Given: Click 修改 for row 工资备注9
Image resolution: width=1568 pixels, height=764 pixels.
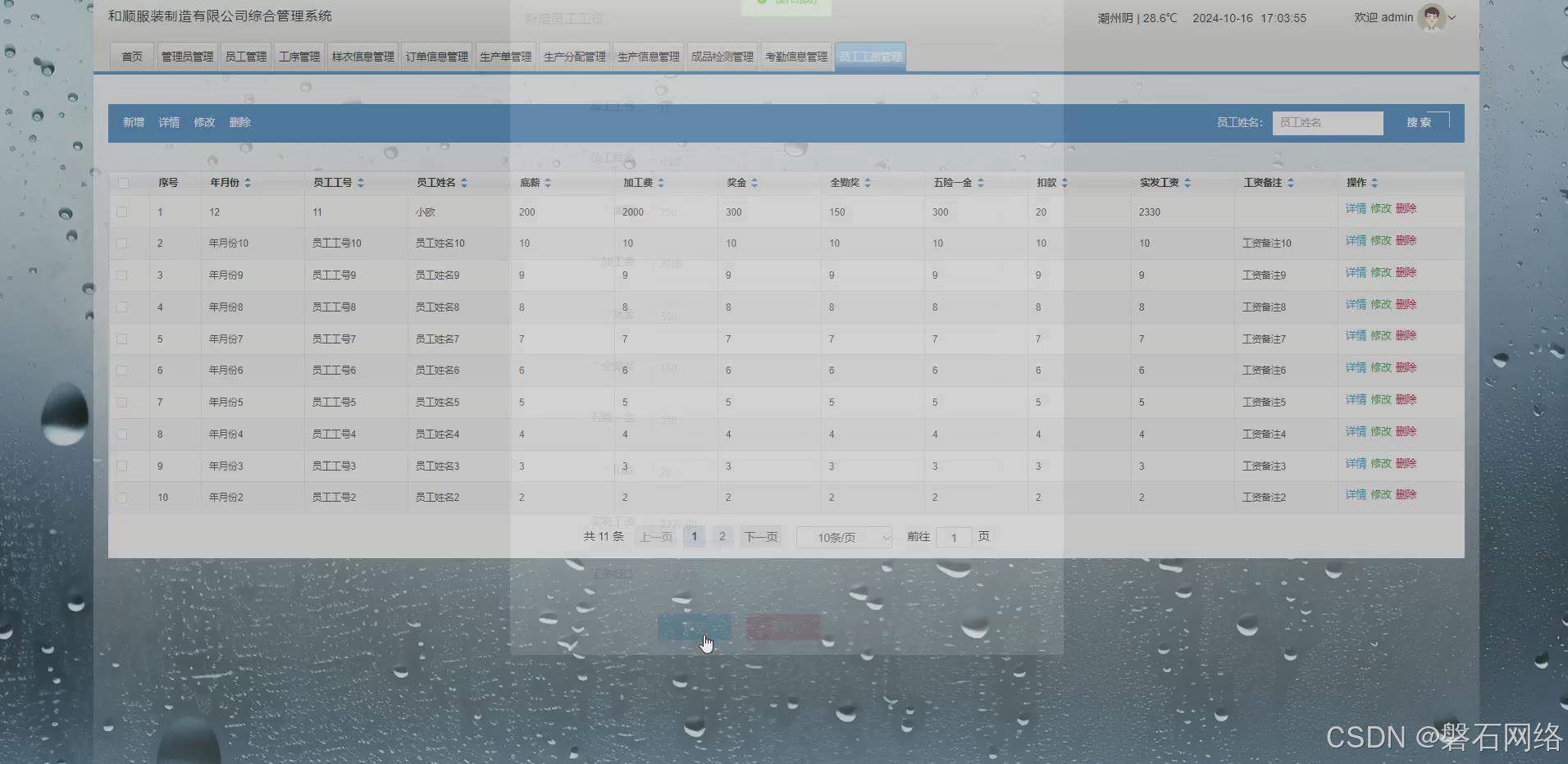Looking at the screenshot, I should pos(1381,272).
